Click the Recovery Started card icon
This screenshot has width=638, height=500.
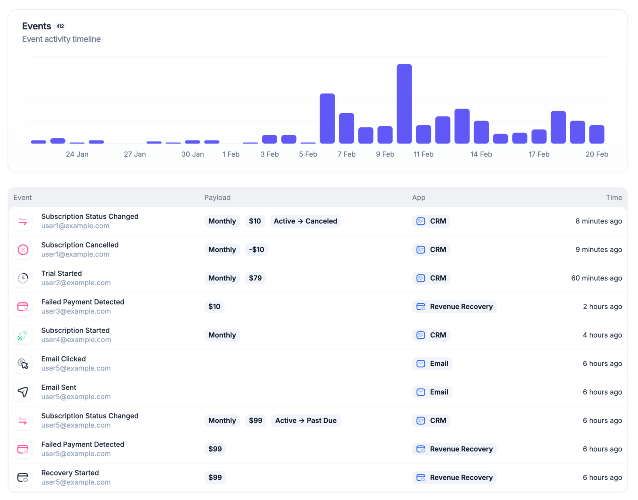point(23,477)
